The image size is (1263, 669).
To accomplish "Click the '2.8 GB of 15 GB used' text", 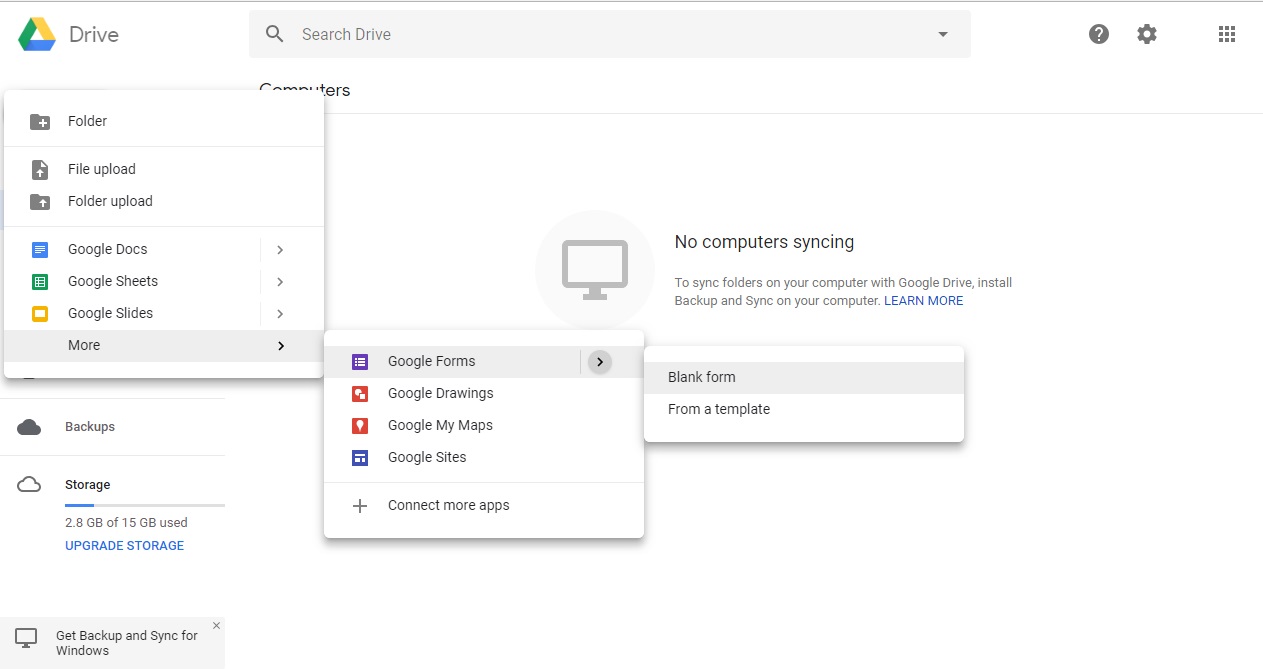I will pyautogui.click(x=126, y=523).
